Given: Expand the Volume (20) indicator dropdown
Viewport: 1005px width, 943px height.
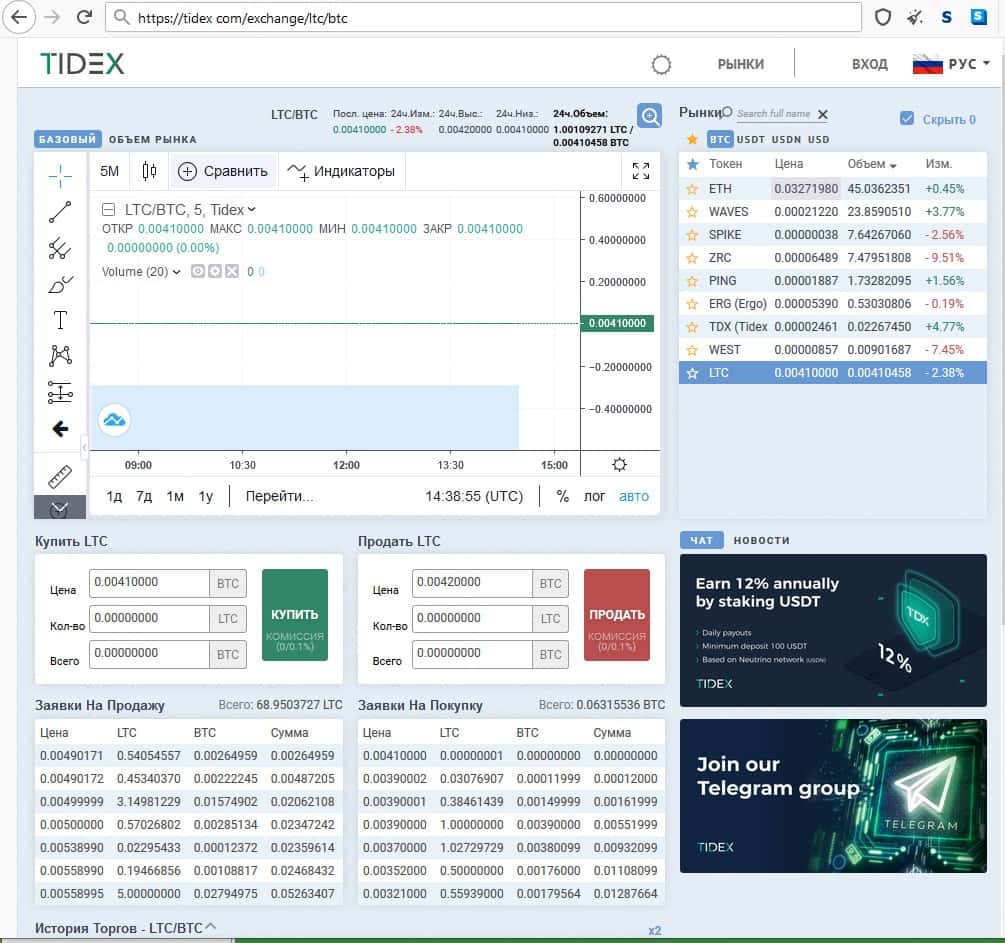Looking at the screenshot, I should click(x=177, y=272).
